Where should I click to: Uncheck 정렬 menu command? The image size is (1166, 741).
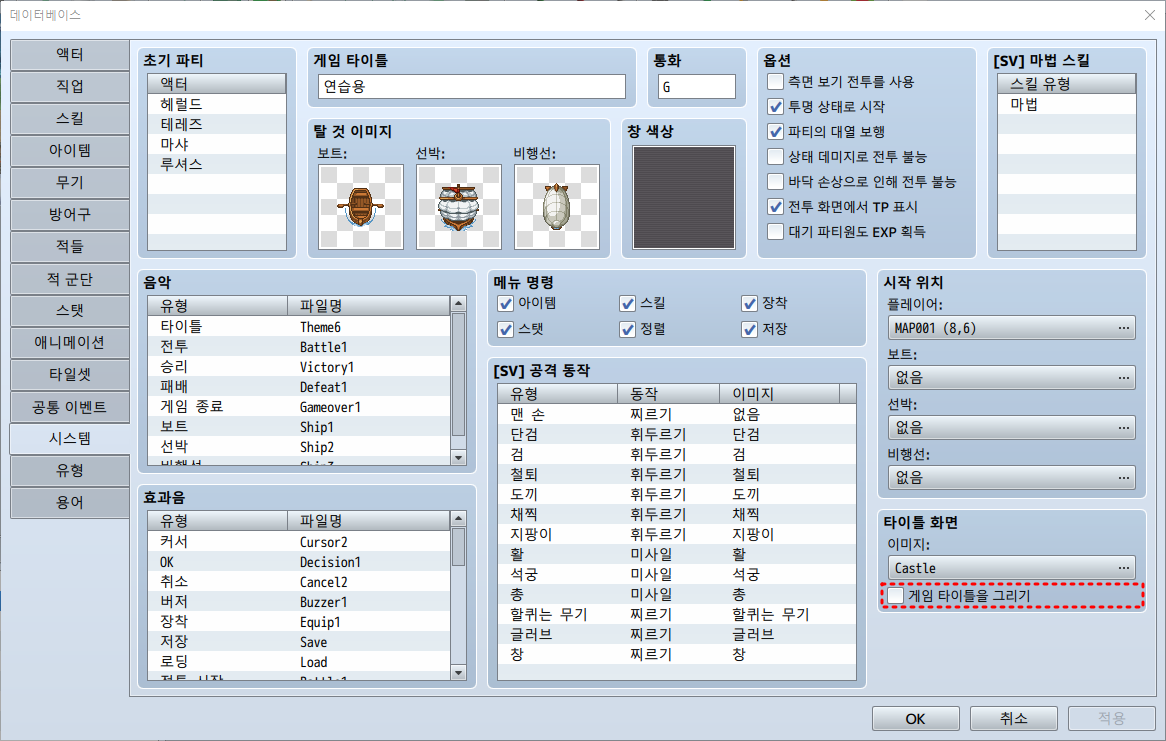click(x=628, y=330)
